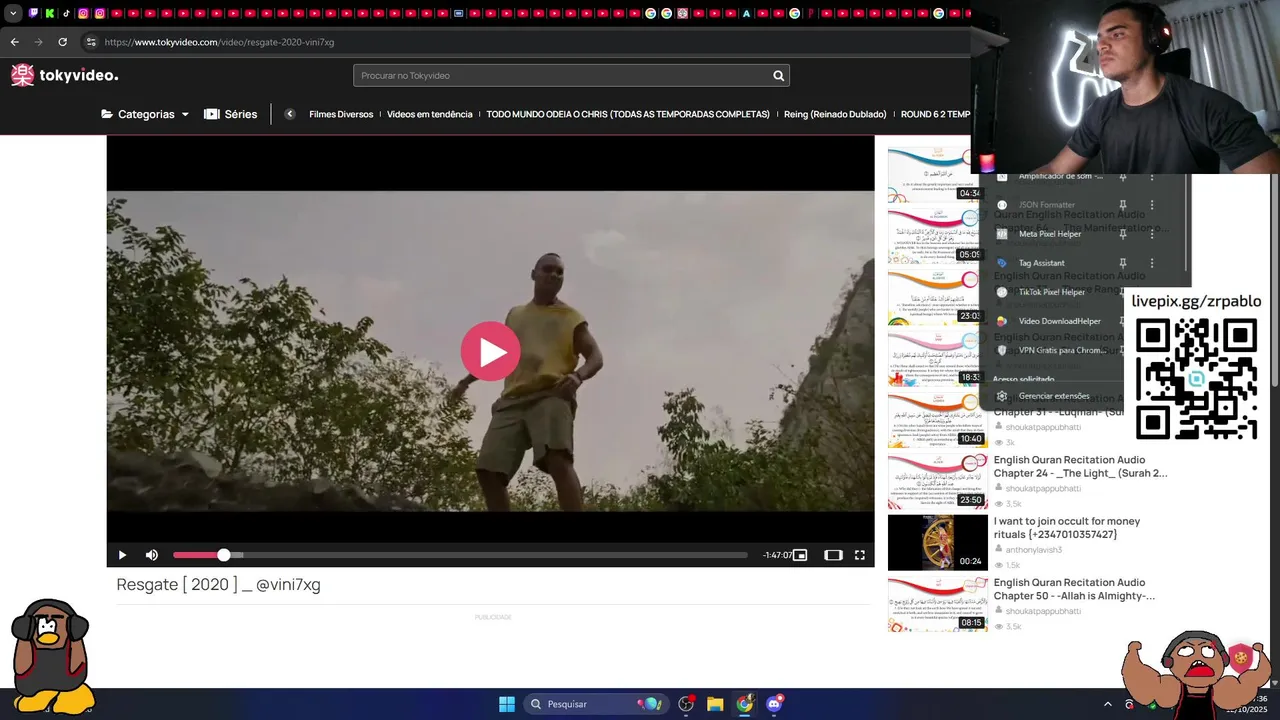Open Chapter 50 Allah is Almighty title
This screenshot has height=720, width=1280.
point(1074,589)
